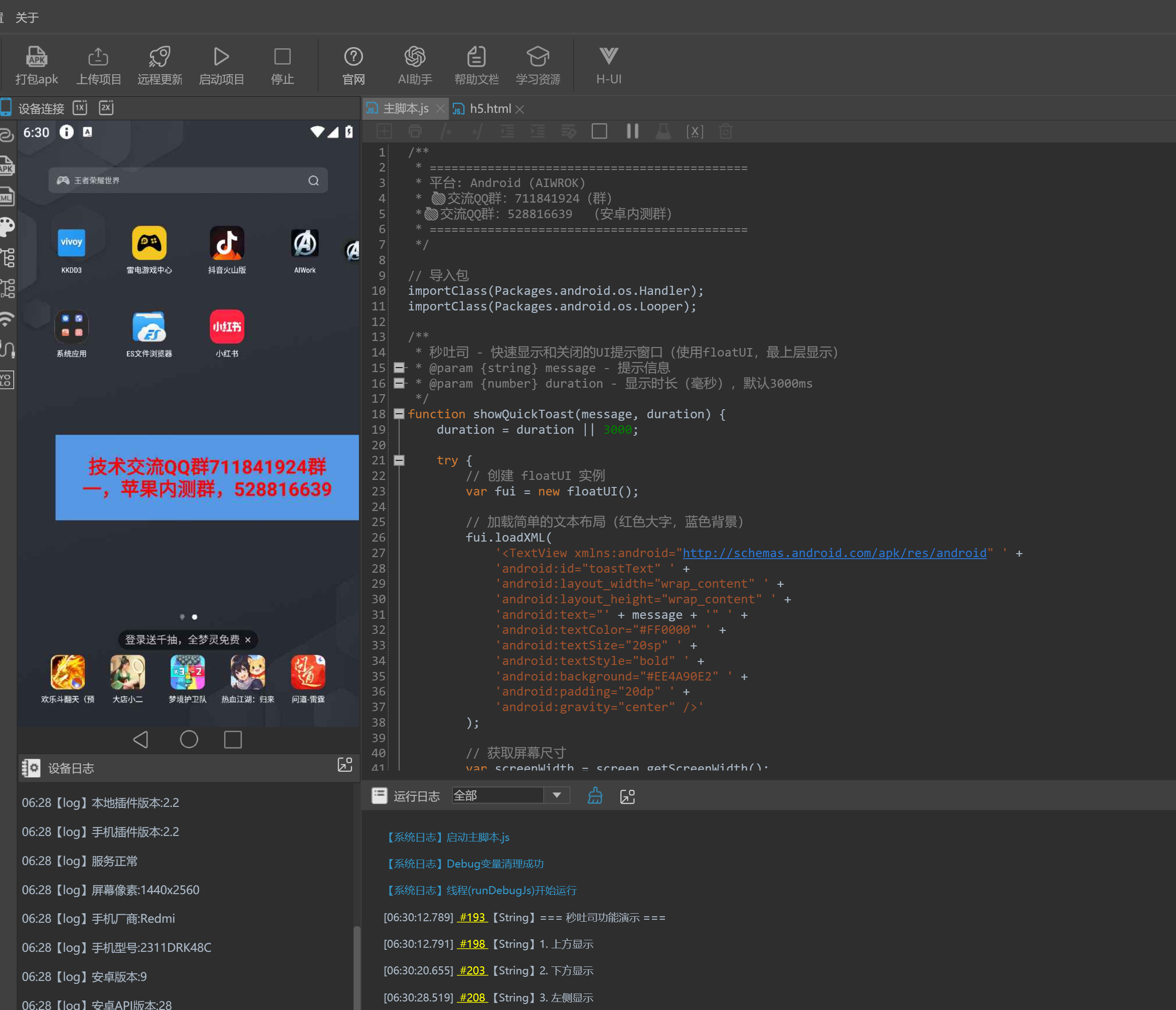Click the 打包apk package icon

point(36,57)
